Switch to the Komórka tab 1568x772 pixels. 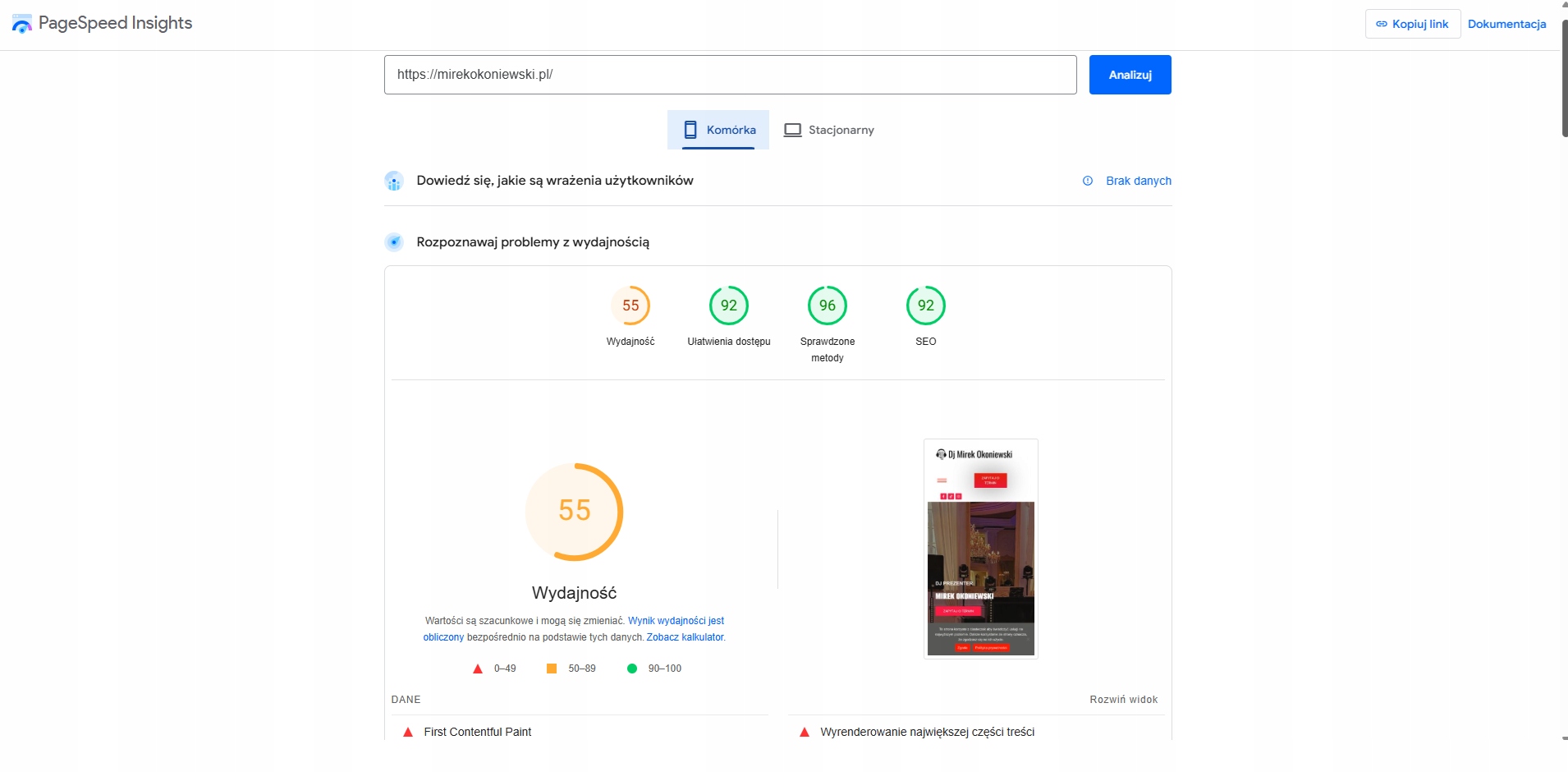(718, 130)
